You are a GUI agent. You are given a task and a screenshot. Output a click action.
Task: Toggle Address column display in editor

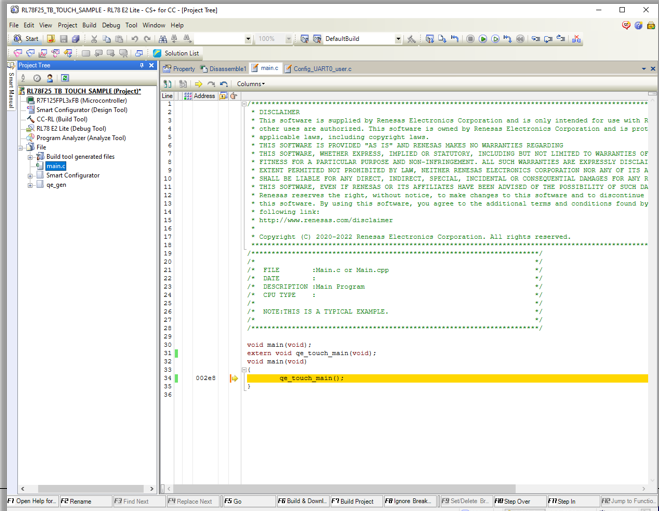coord(200,96)
